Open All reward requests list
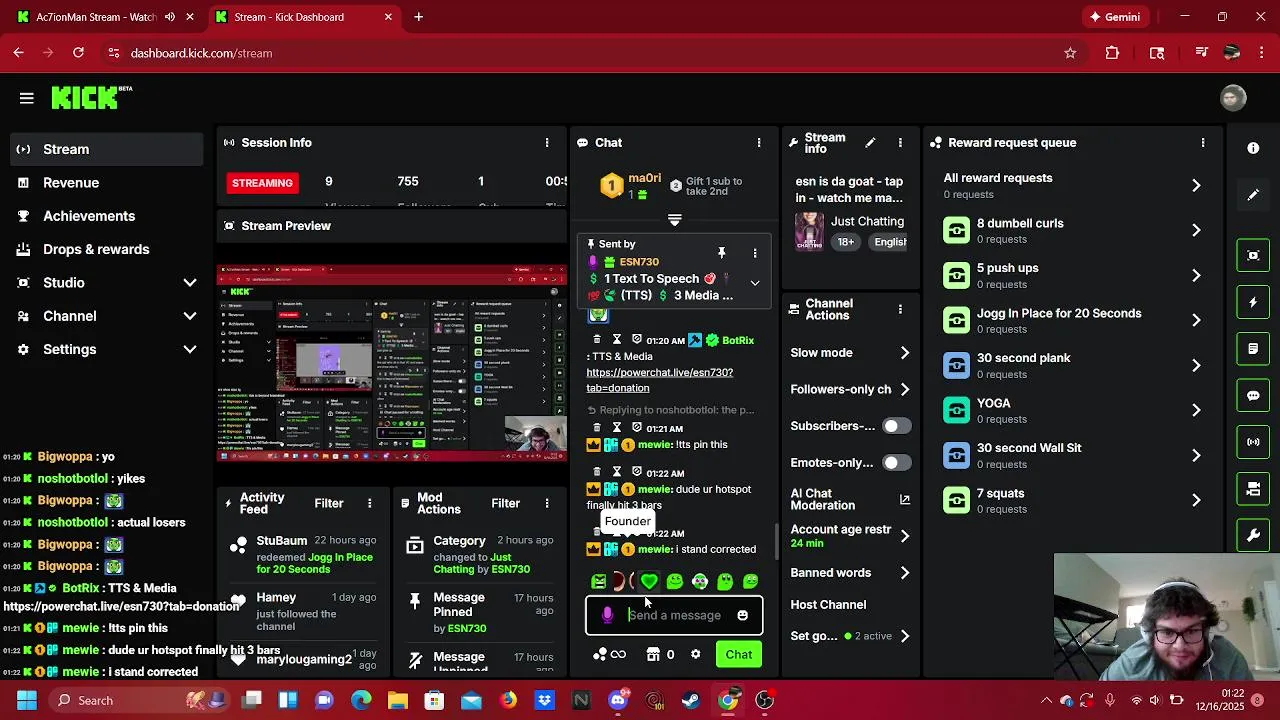Image resolution: width=1280 pixels, height=720 pixels. [1073, 185]
